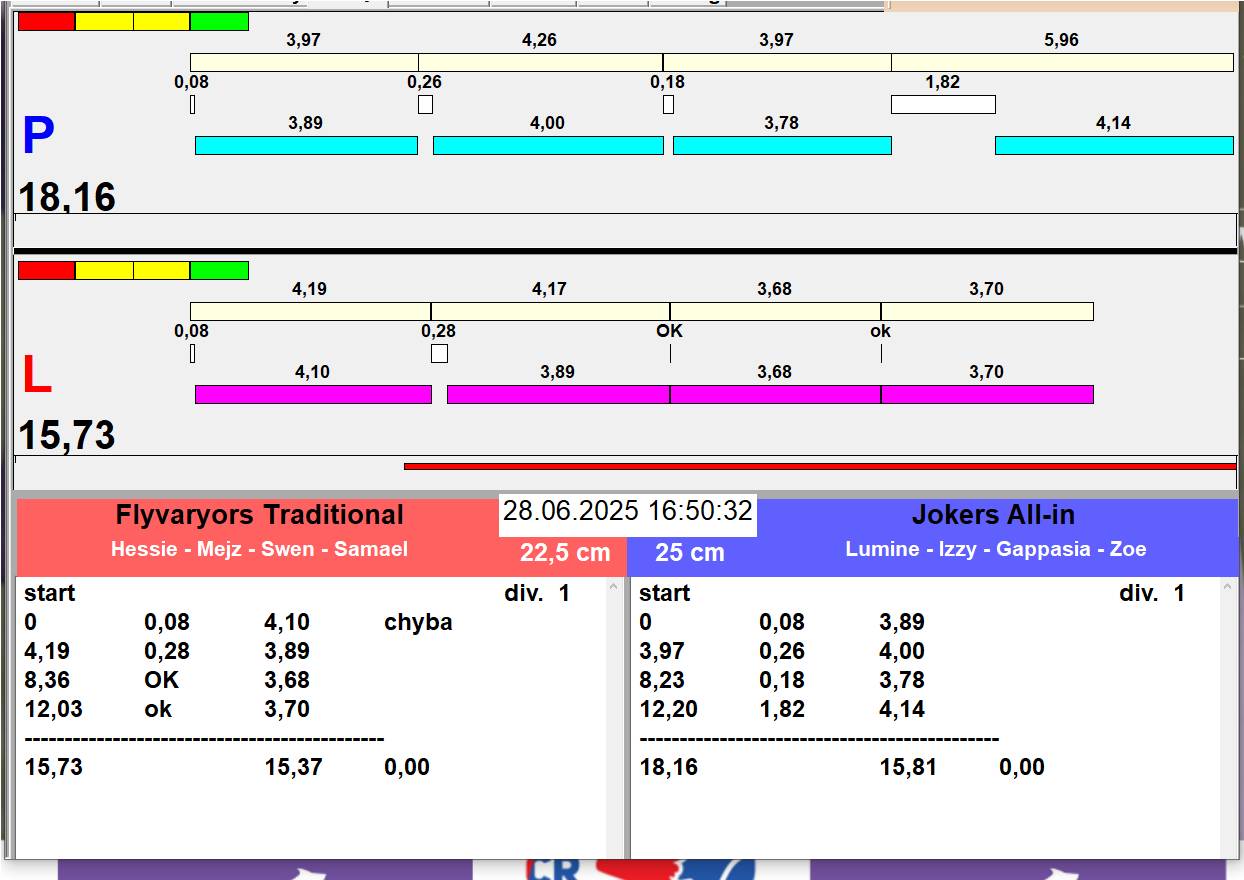1244x880 pixels.
Task: Click the small 0,28 pass box in lane L
Action: coord(439,353)
